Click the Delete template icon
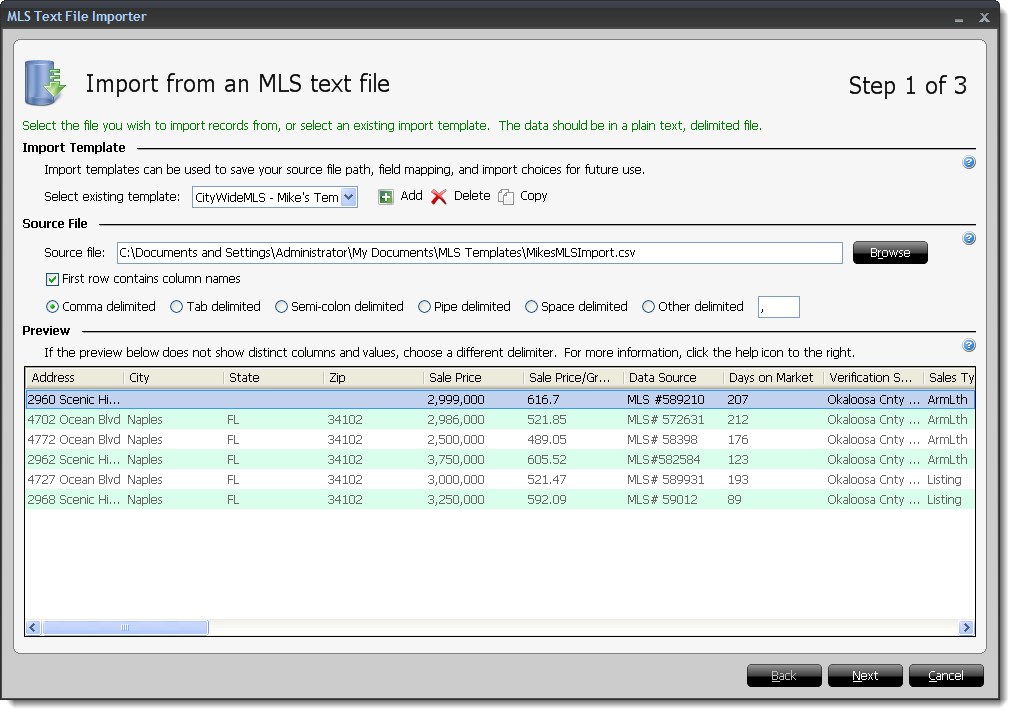The image size is (1015, 715). (439, 196)
